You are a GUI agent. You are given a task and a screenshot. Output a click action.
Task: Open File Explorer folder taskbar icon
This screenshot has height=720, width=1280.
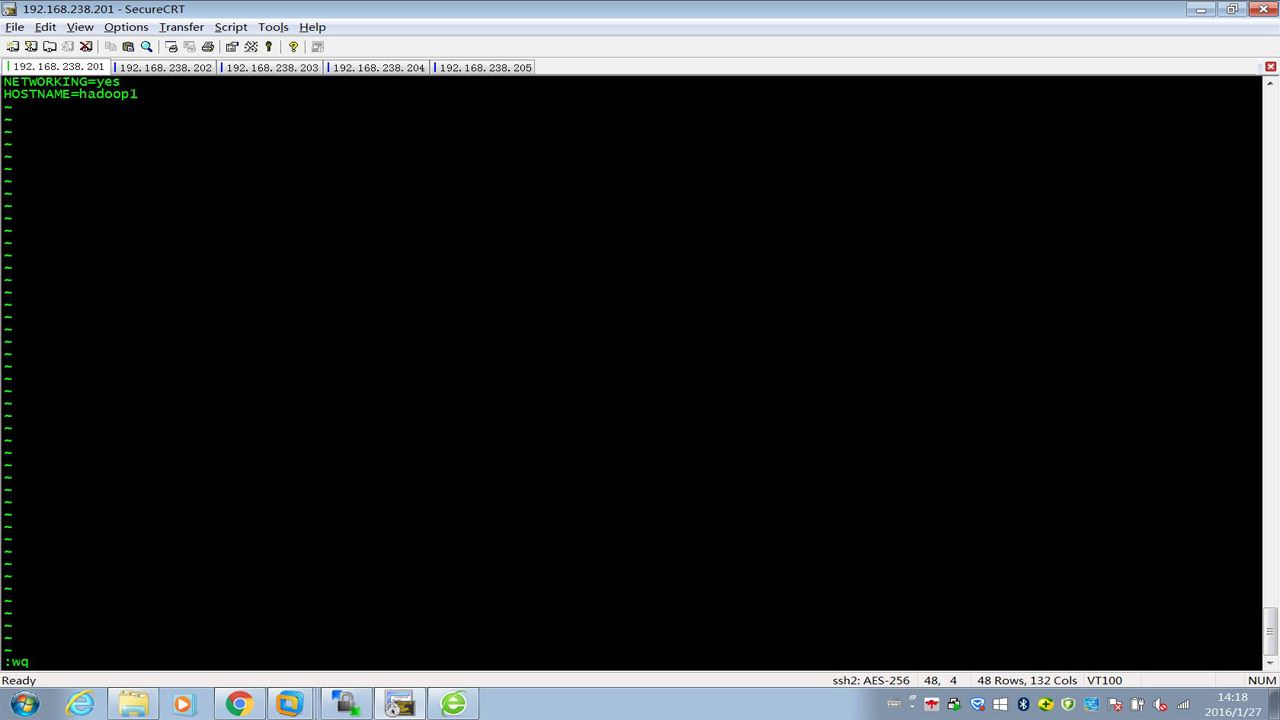pos(133,704)
